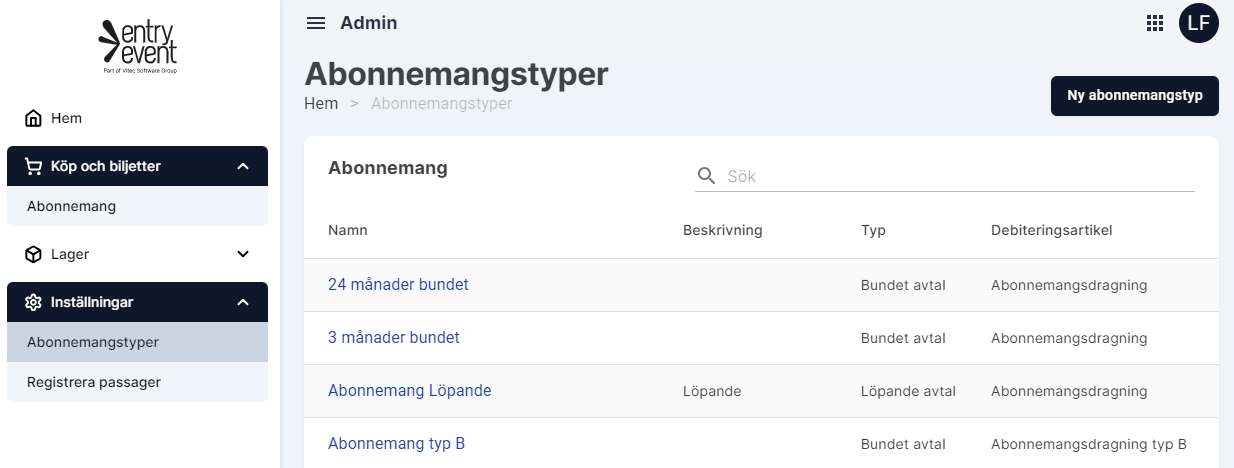Screen dimensions: 1234x468
Task: Click the Inställningar gear icon
Action: (33, 302)
